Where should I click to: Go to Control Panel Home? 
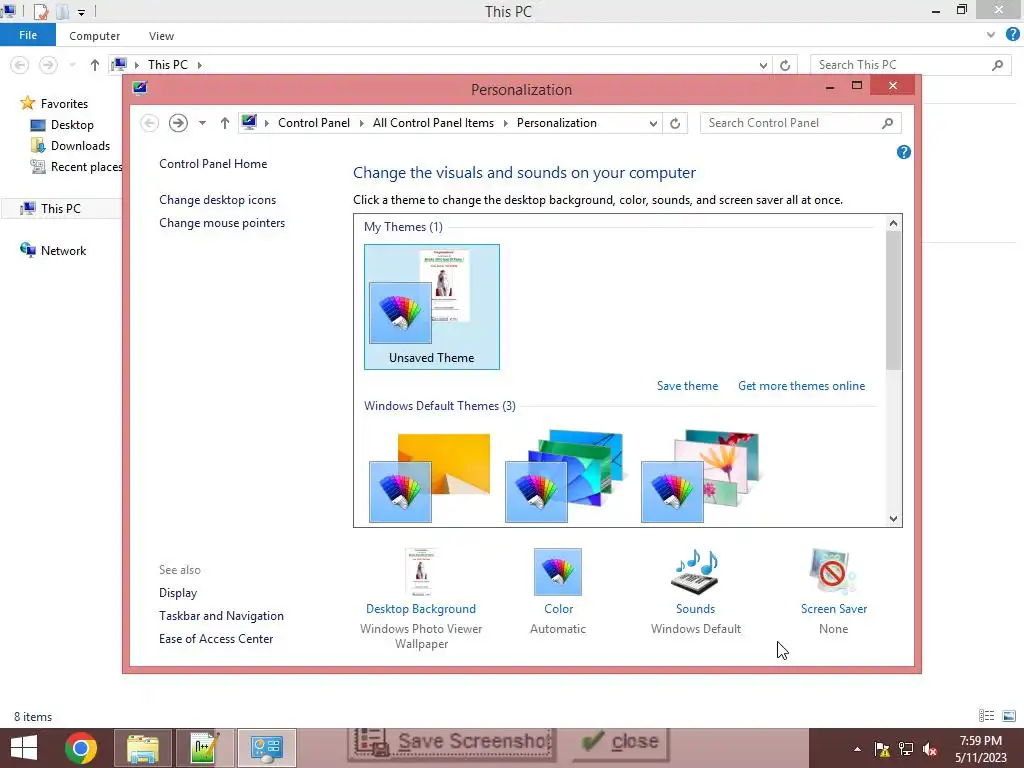(213, 164)
